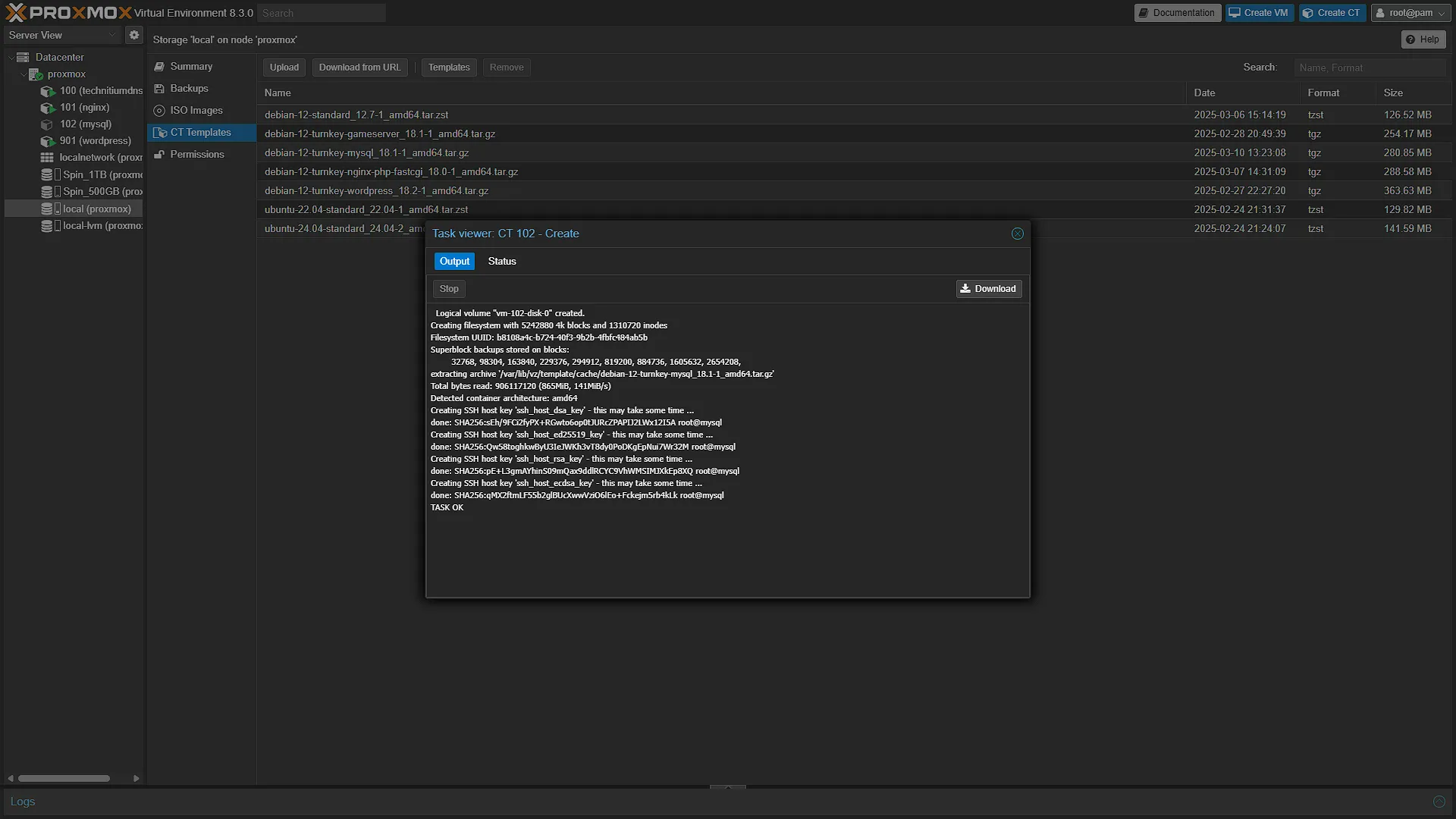Viewport: 1456px width, 819px height.
Task: Close the Task viewer dialog
Action: coord(1018,234)
